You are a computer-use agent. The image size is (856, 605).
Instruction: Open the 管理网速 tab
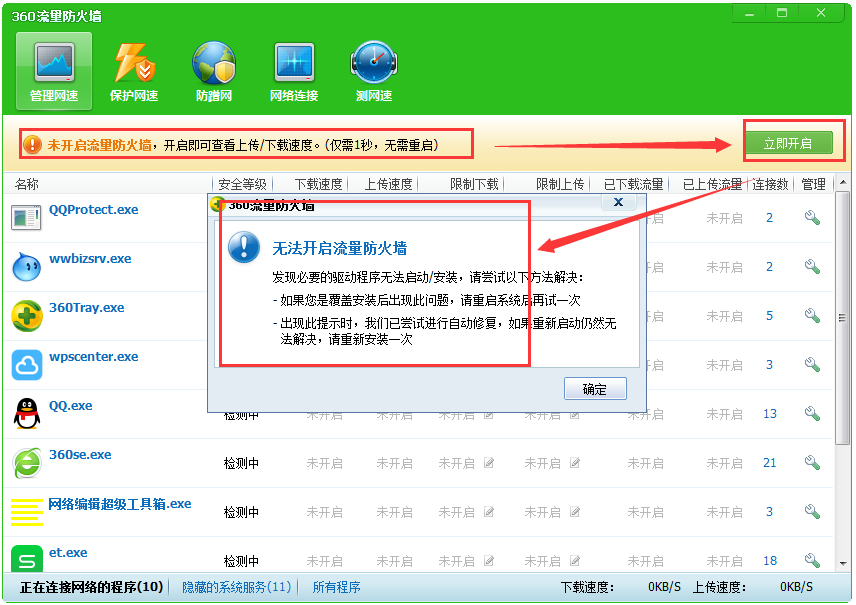point(54,71)
